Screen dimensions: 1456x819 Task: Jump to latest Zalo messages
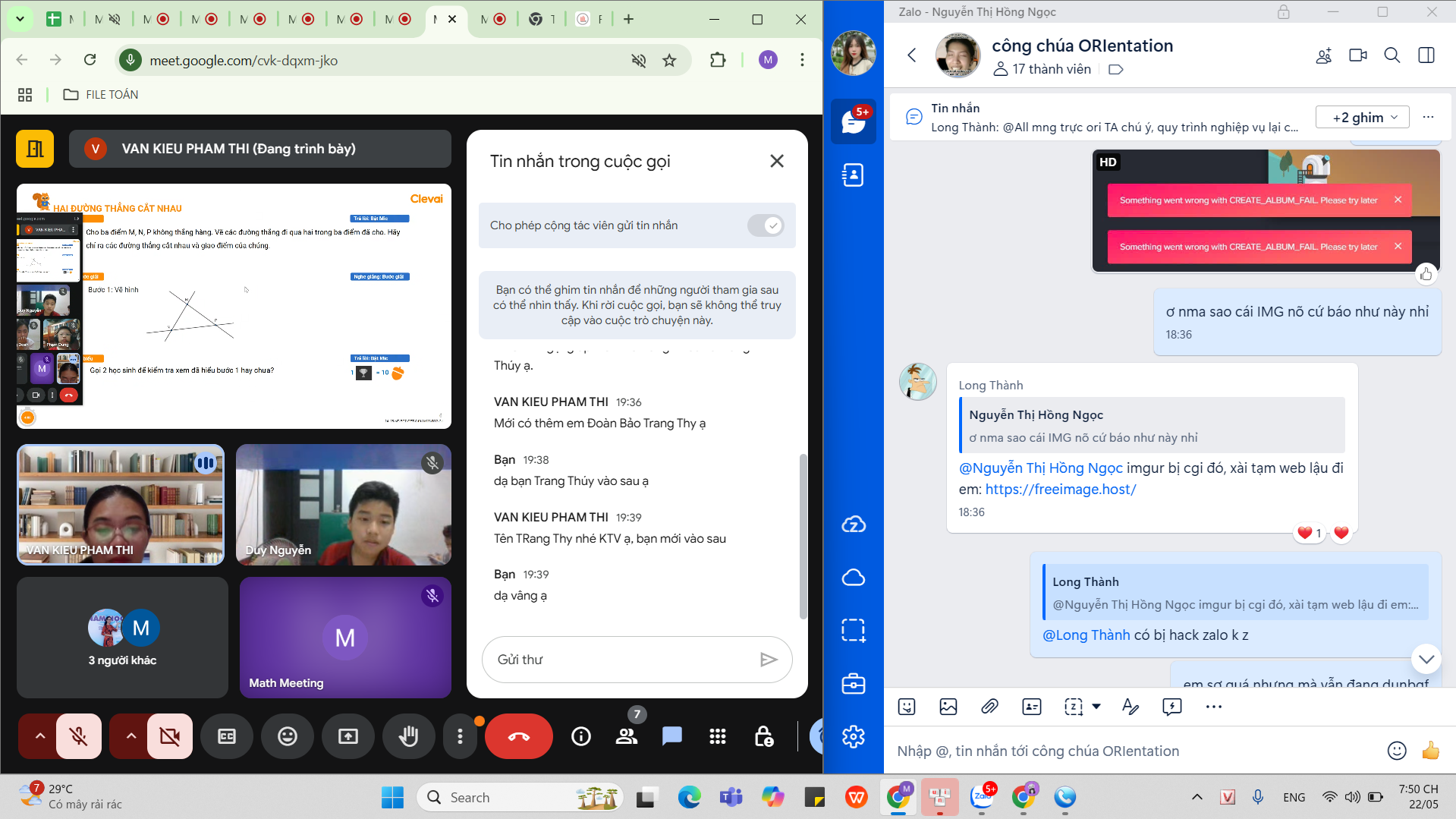pos(1426,659)
